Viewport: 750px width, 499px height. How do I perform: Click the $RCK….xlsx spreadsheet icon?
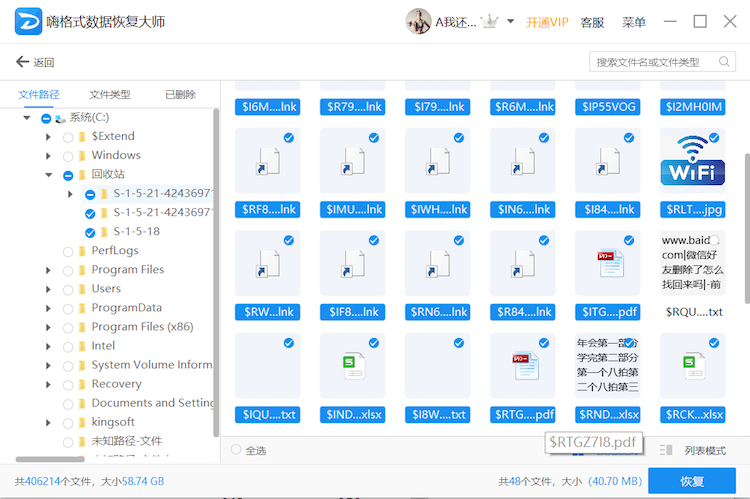(692, 366)
